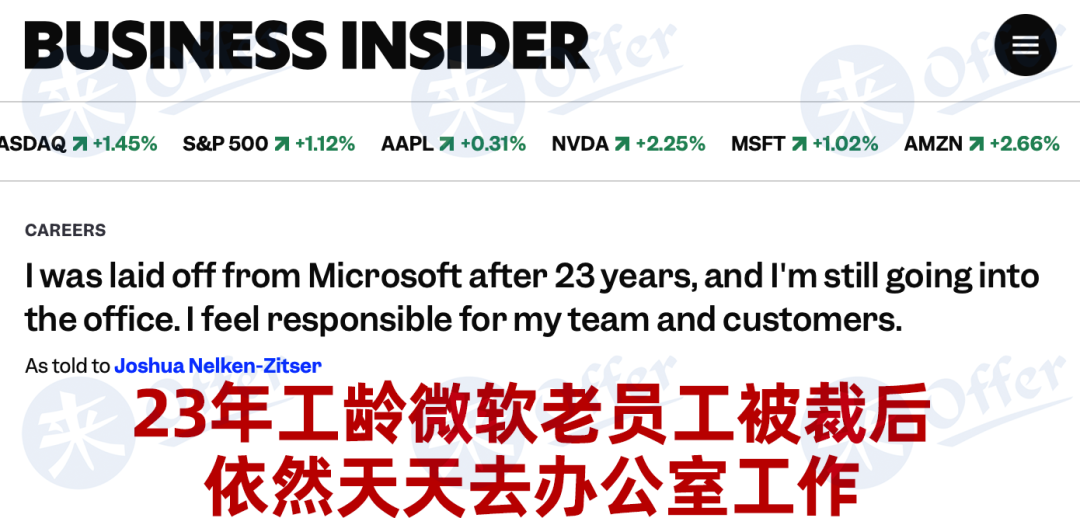Click the article headline about Microsoft layoff
The height and width of the screenshot is (518, 1080).
[x=532, y=298]
